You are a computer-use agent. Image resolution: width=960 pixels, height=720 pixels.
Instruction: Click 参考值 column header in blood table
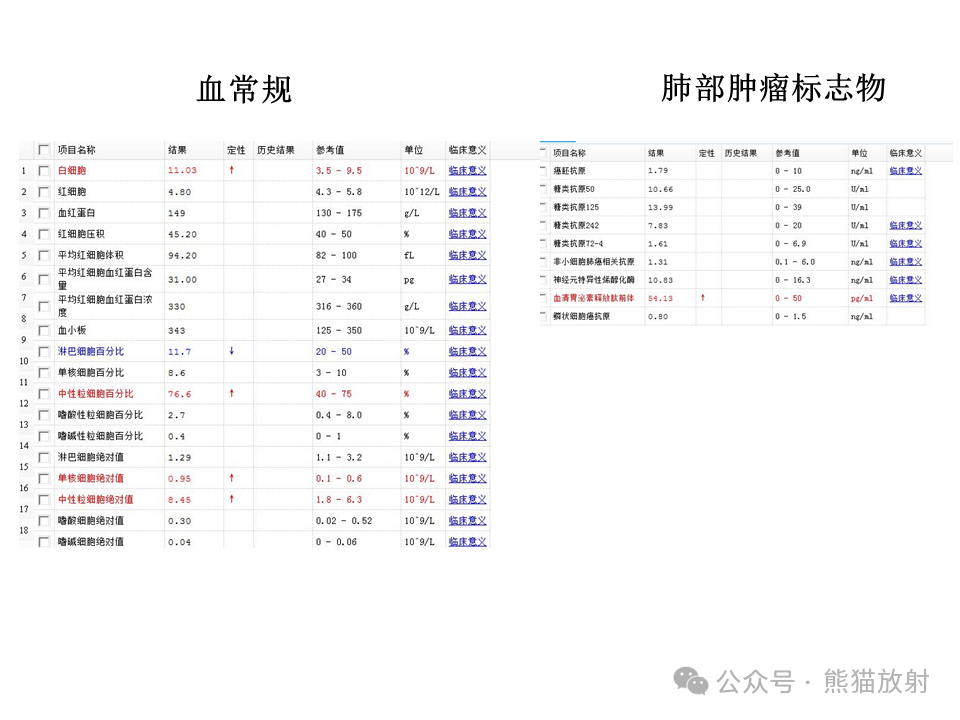point(330,150)
